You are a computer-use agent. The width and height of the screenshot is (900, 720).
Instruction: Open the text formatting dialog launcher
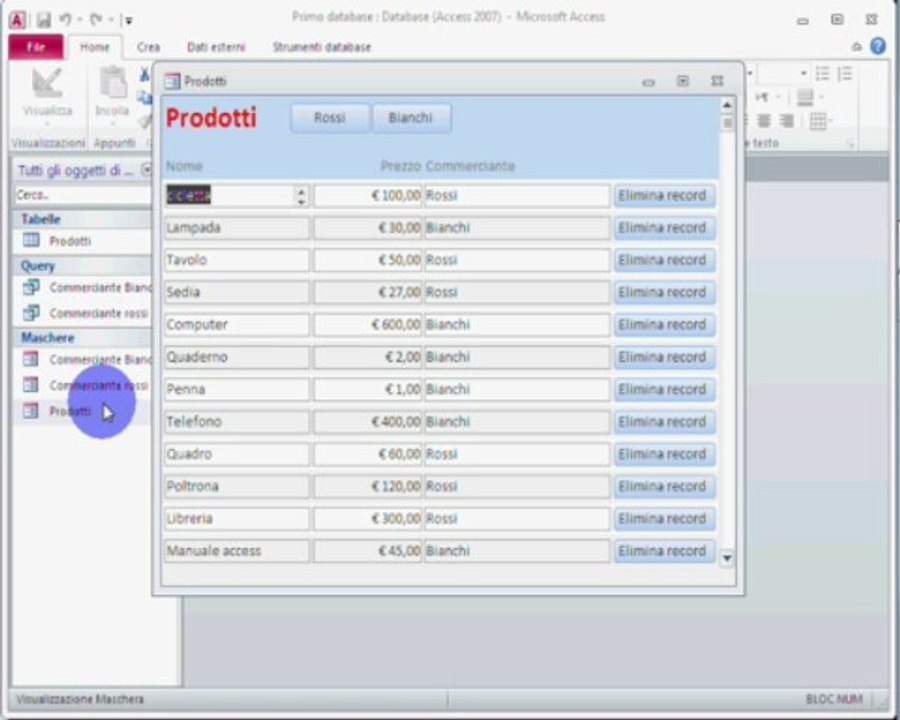pos(851,144)
